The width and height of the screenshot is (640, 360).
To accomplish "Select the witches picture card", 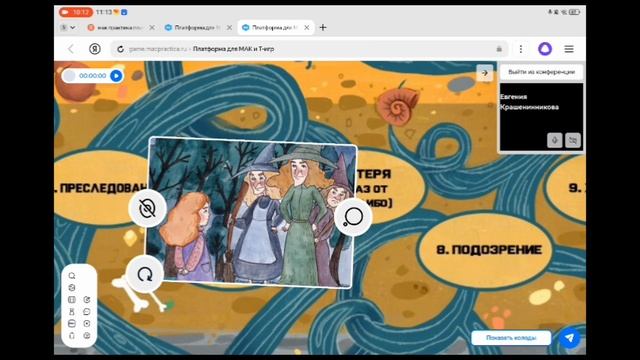I will (x=251, y=212).
